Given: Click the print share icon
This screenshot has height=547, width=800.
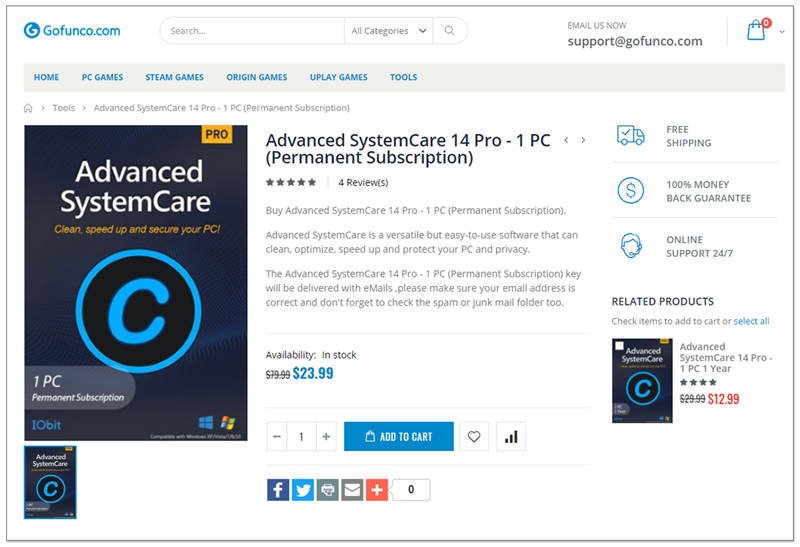Looking at the screenshot, I should coord(328,490).
